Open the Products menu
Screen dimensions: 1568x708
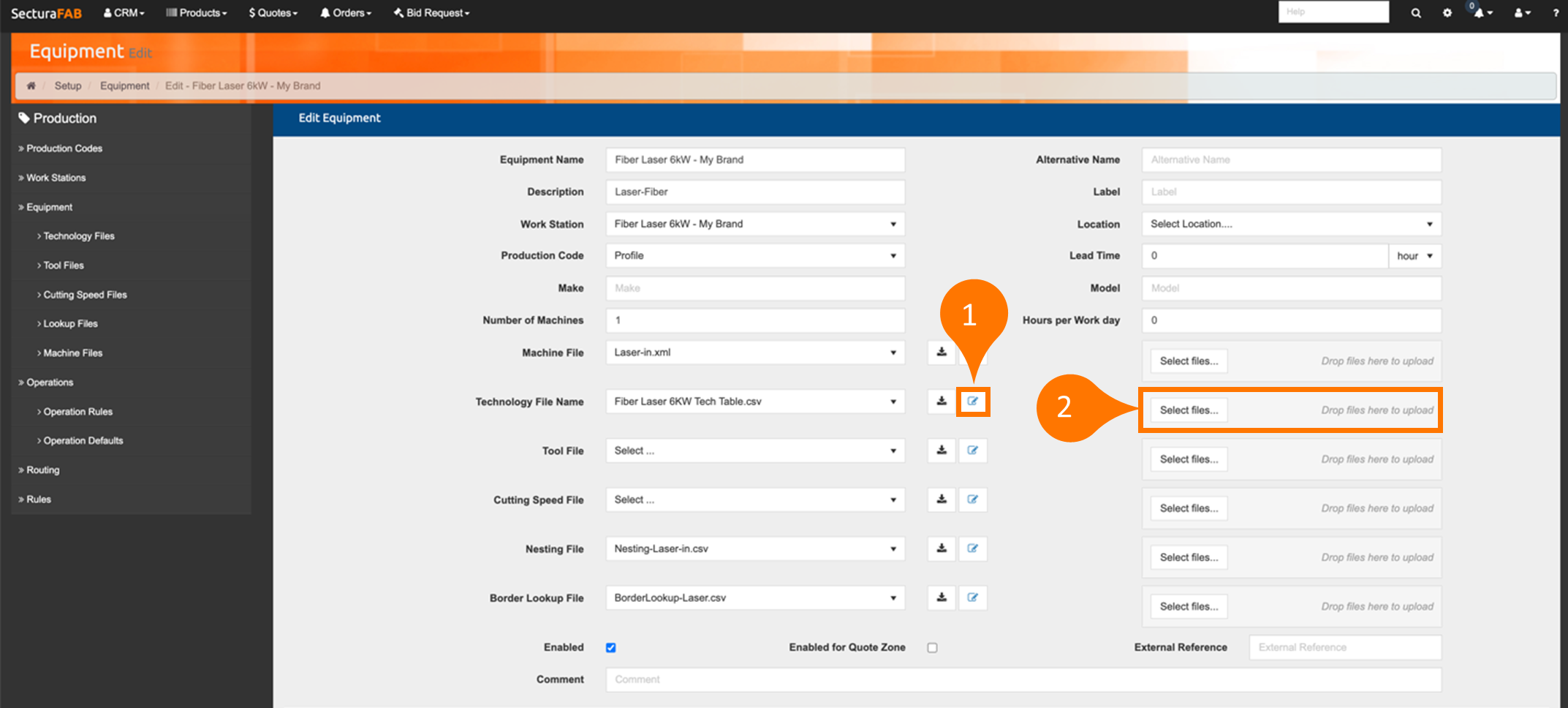pos(197,13)
